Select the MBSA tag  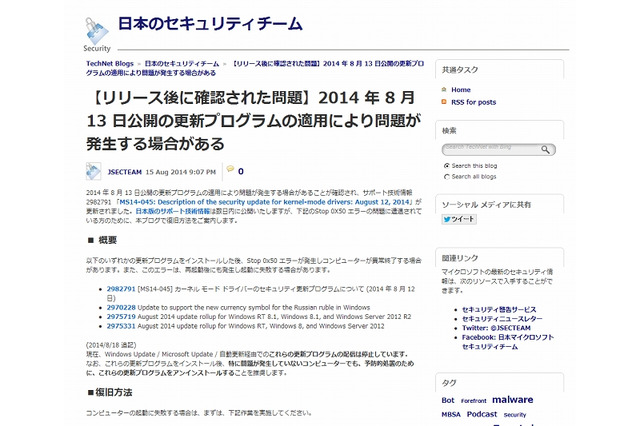click(451, 415)
